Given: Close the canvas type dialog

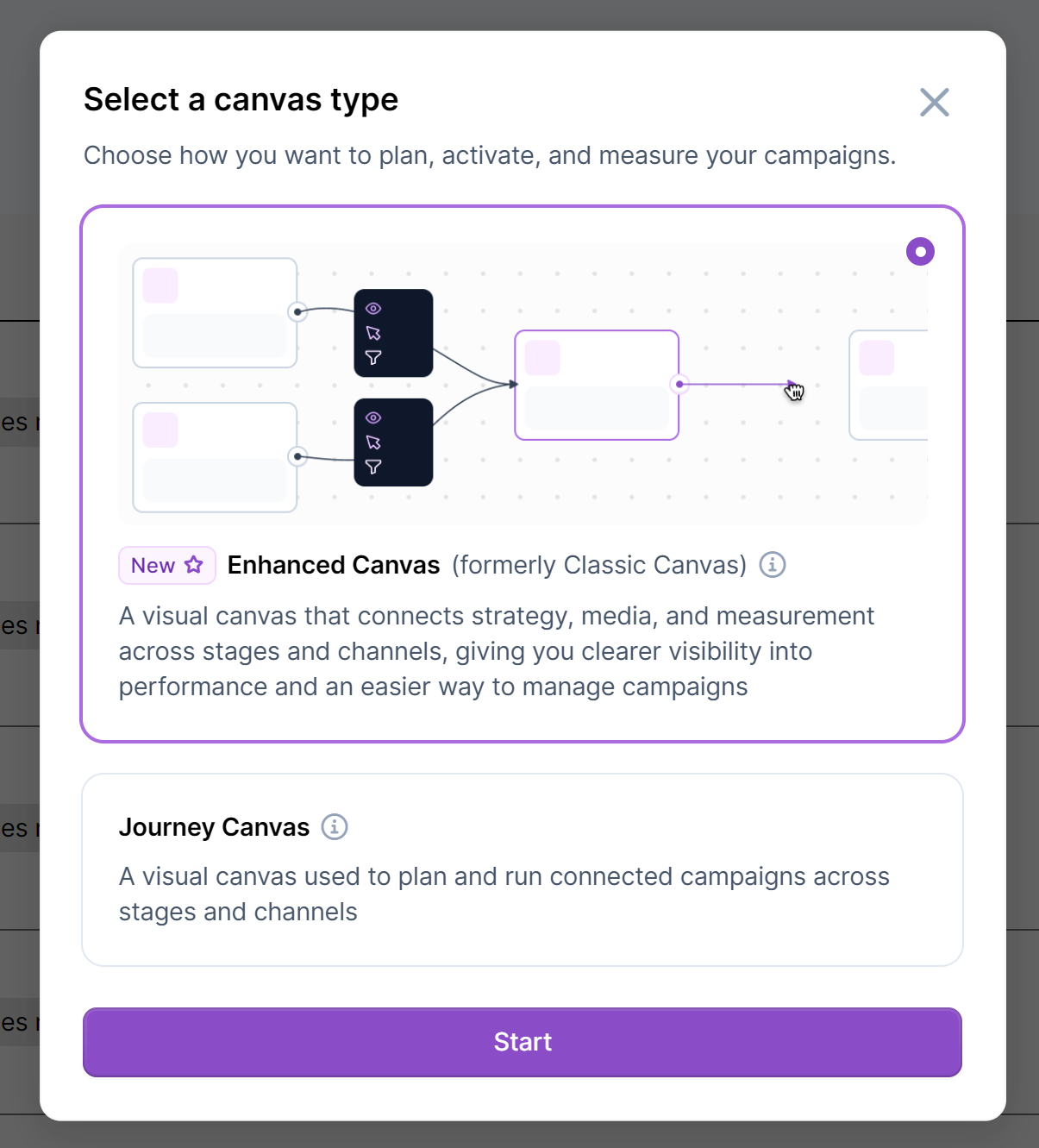Looking at the screenshot, I should click(934, 103).
